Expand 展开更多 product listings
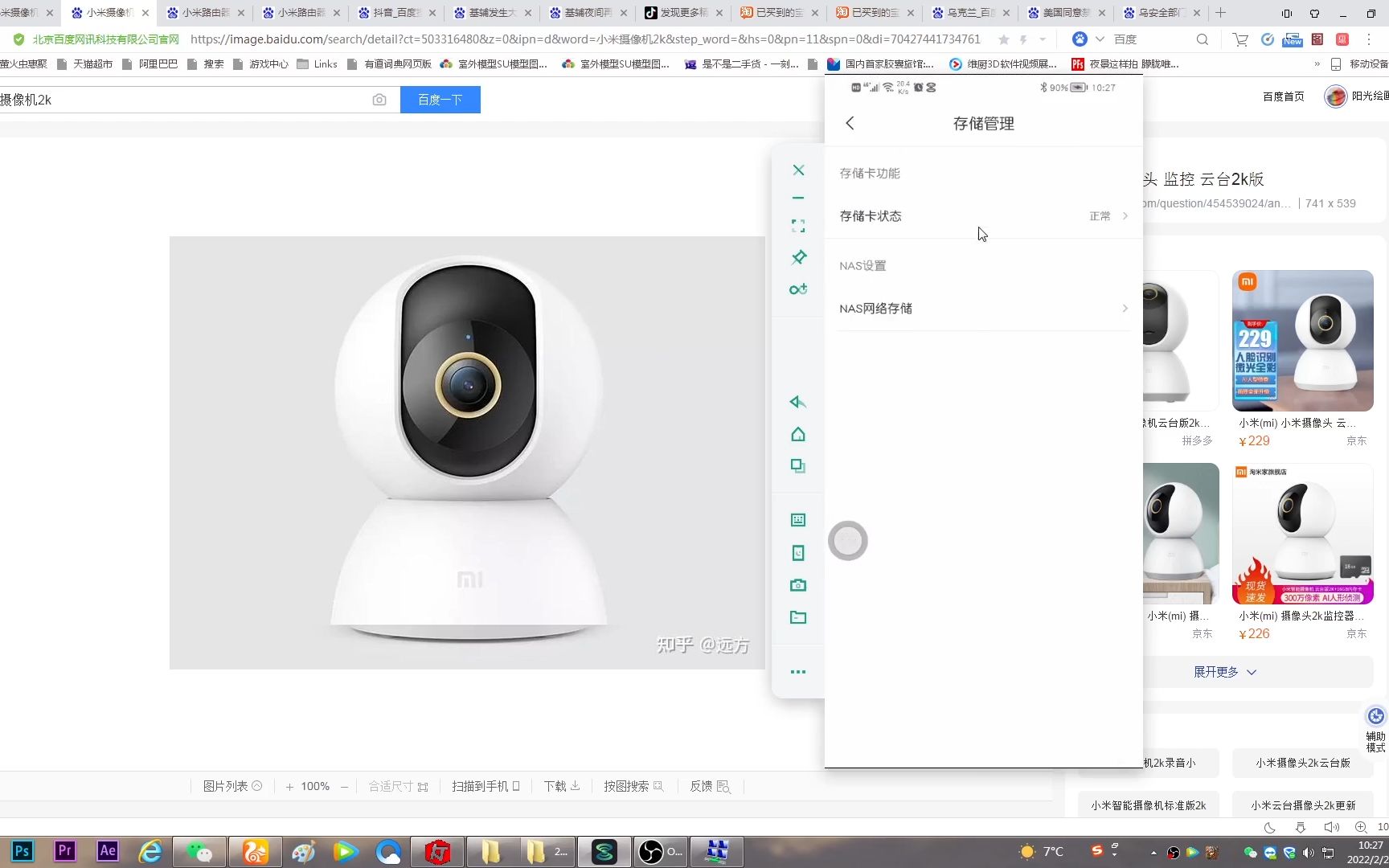1389x868 pixels. point(1224,672)
